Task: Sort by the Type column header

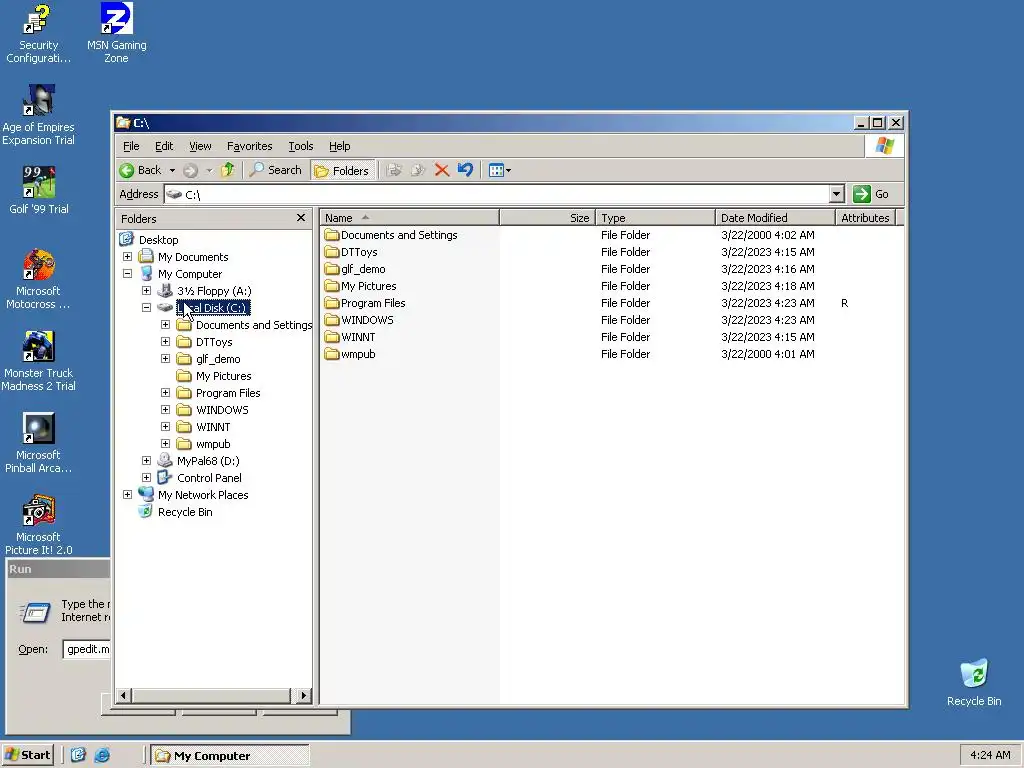Action: (656, 217)
